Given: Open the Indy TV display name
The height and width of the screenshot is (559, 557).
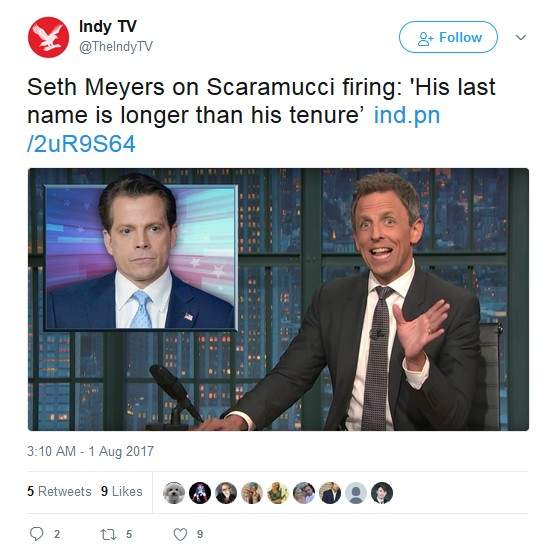Looking at the screenshot, I should click(108, 26).
